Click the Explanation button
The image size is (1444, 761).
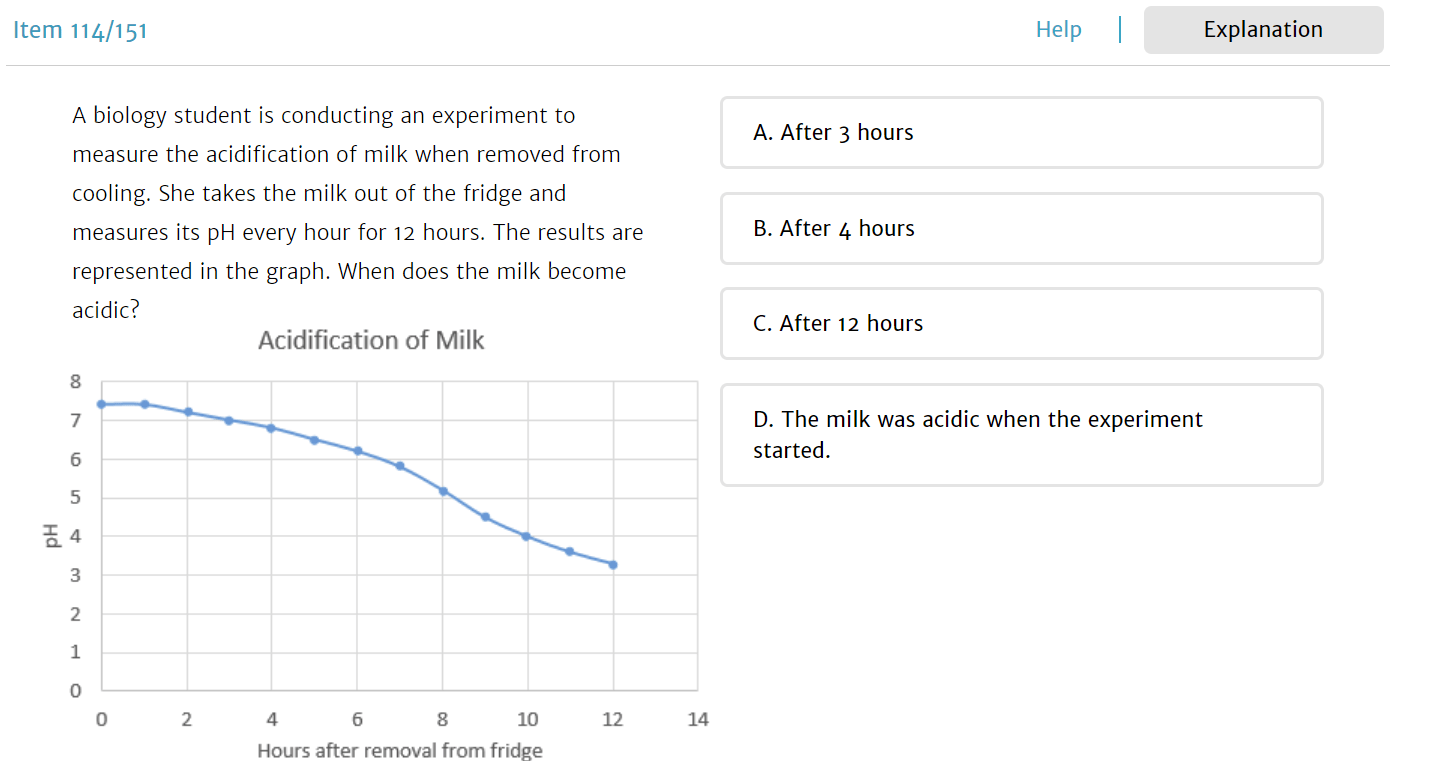pyautogui.click(x=1263, y=30)
